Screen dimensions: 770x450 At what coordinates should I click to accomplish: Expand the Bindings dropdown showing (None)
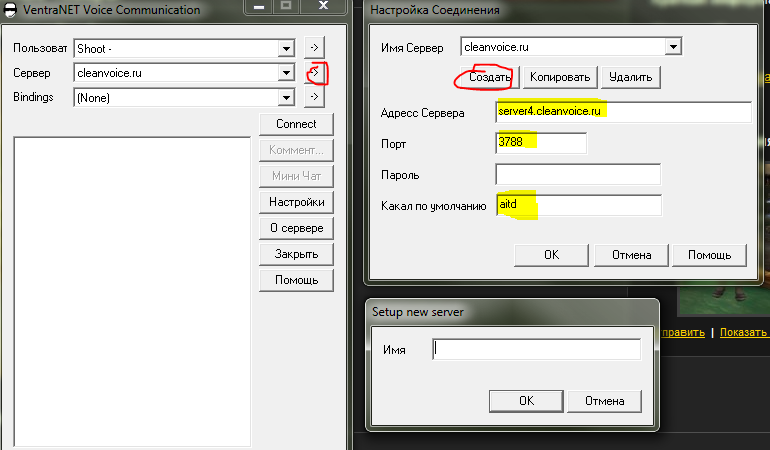click(x=286, y=97)
